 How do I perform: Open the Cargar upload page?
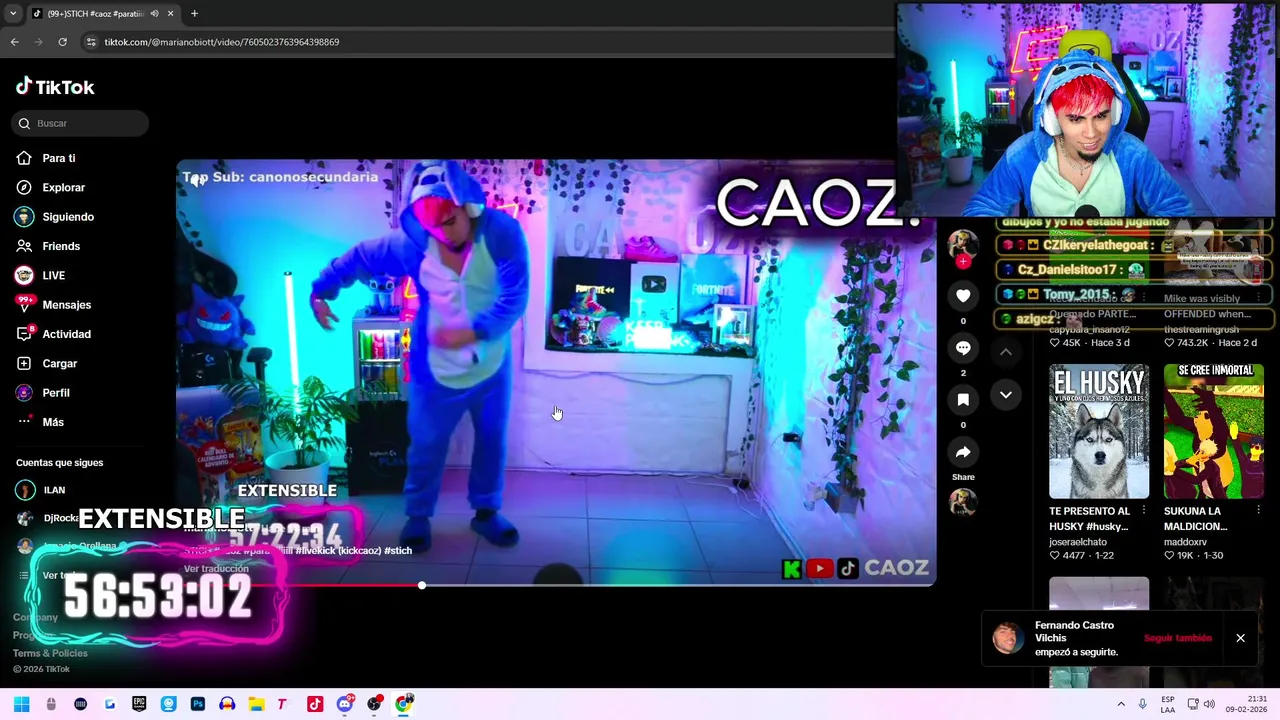[59, 363]
